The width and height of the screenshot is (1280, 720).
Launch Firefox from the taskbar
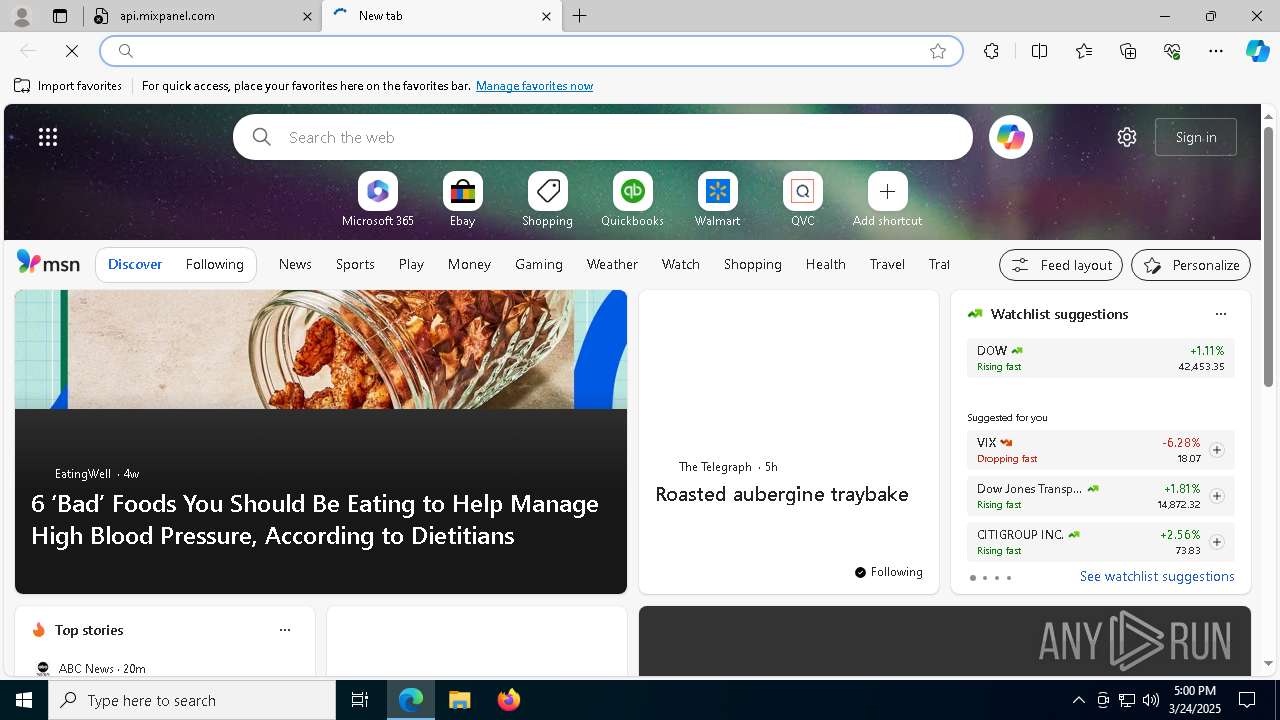pos(509,700)
